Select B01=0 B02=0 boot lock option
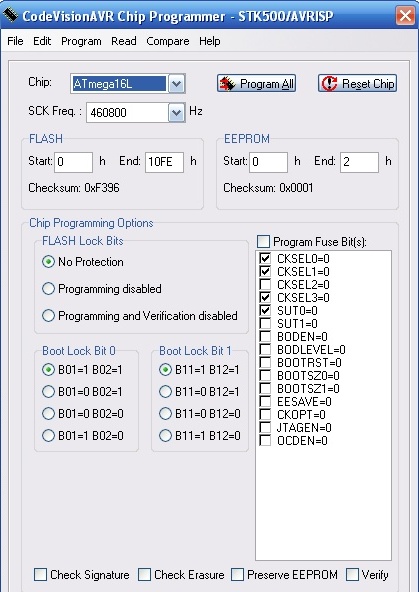Image resolution: width=419 pixels, height=592 pixels. tap(48, 414)
